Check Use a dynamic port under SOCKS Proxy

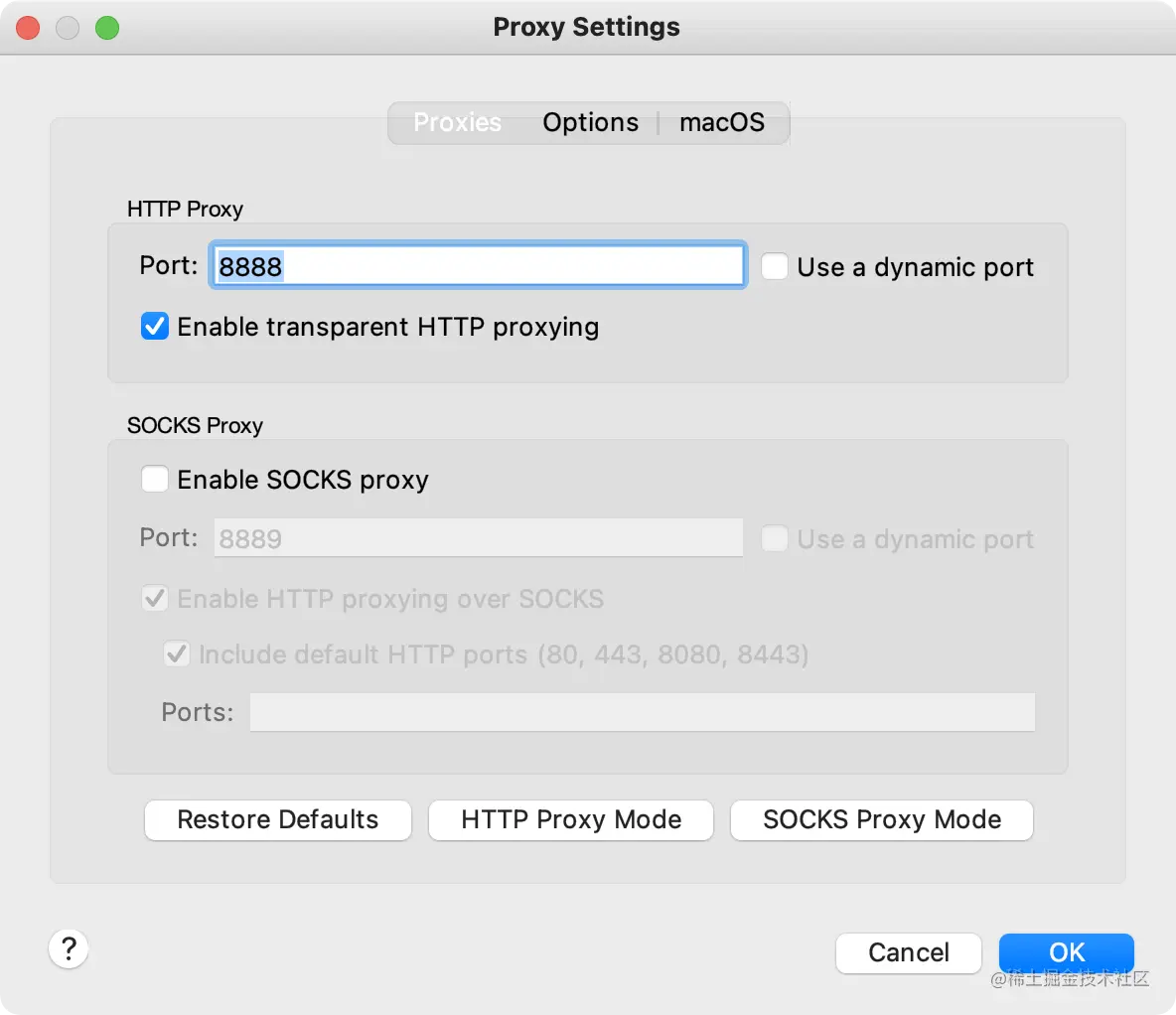774,538
